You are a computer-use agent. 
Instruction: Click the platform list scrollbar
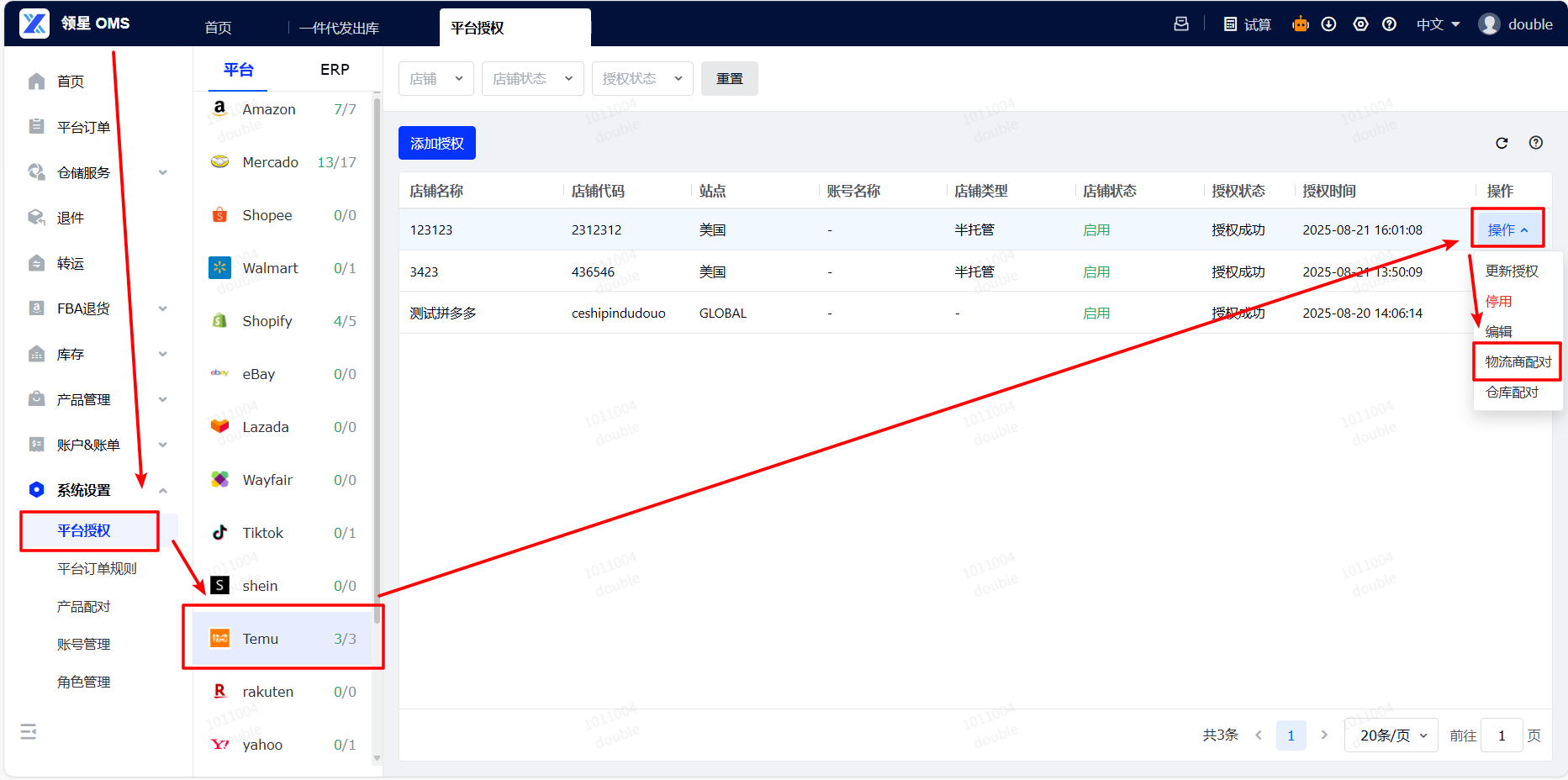377,361
